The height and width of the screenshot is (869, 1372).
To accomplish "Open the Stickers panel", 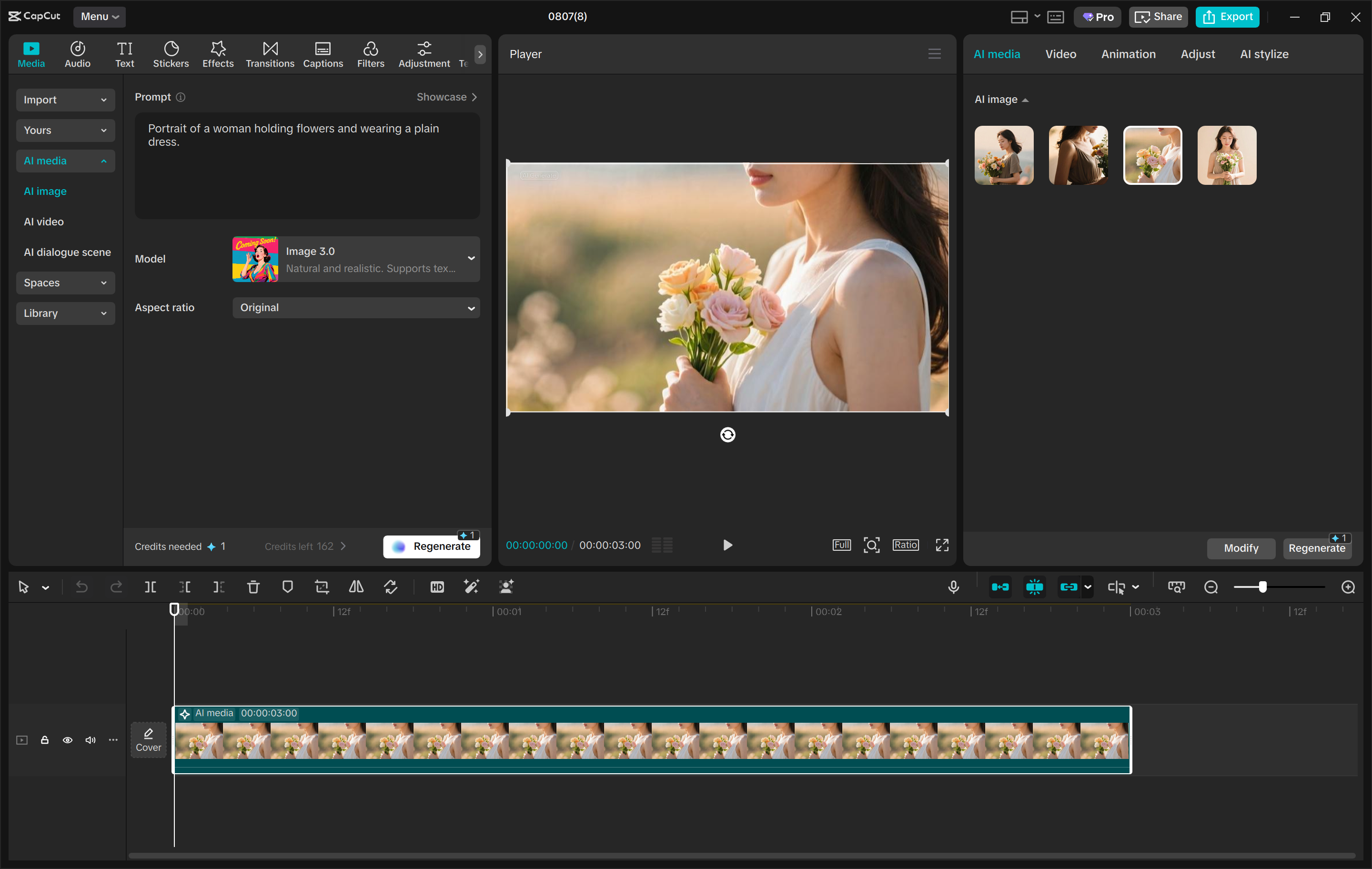I will click(x=171, y=54).
